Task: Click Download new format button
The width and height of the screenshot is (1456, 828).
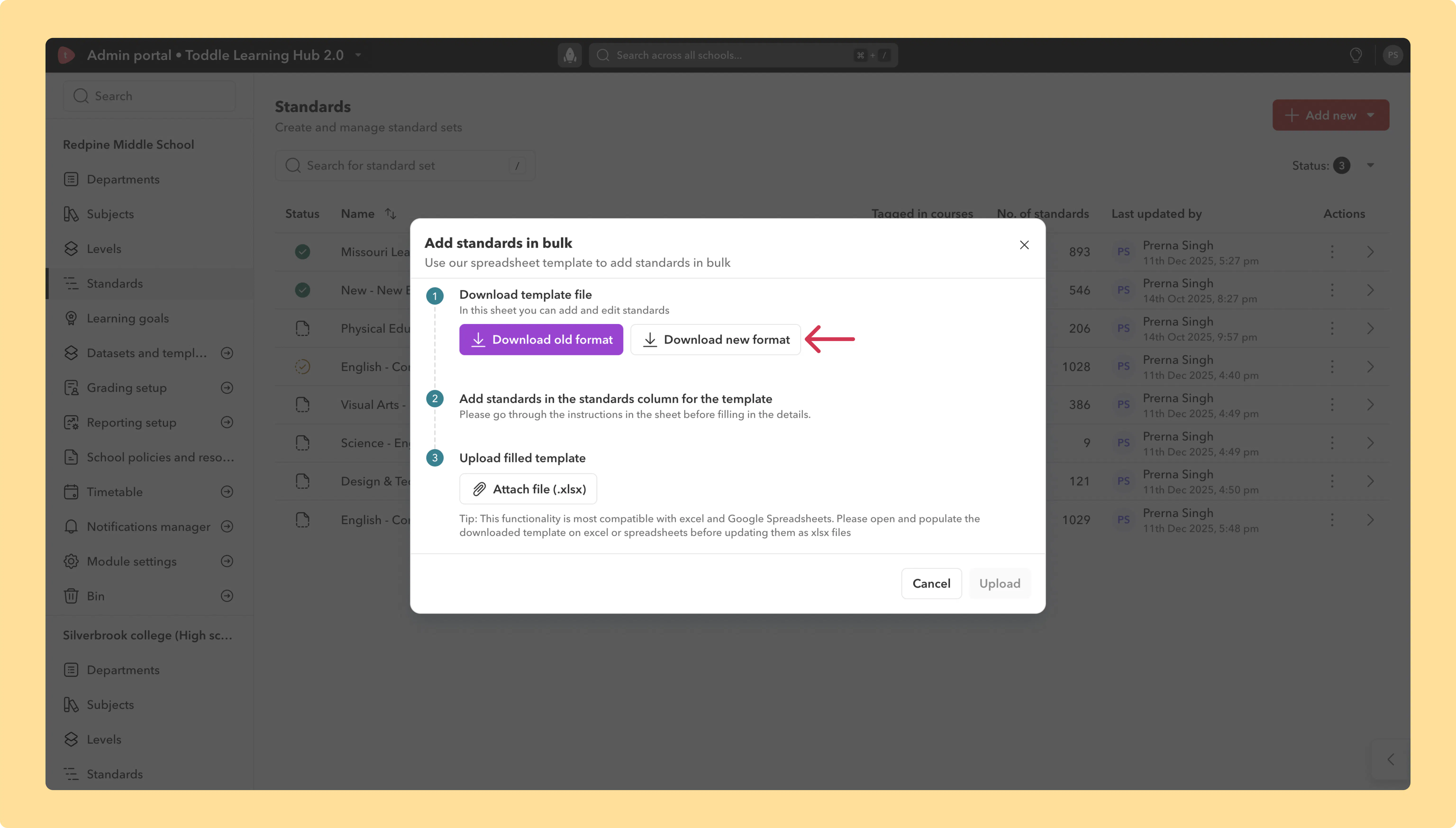Action: pyautogui.click(x=716, y=339)
